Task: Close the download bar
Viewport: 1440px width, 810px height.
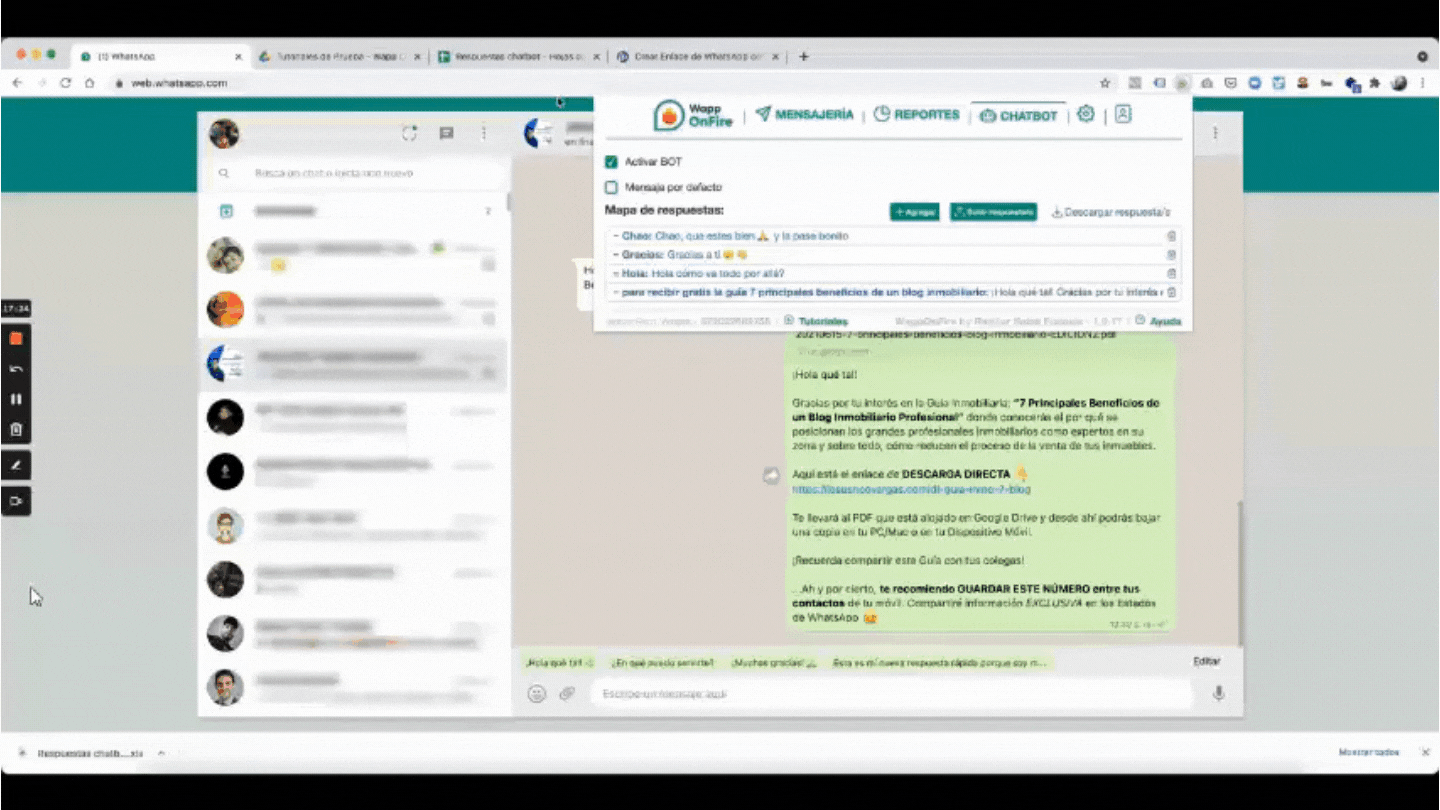Action: pyautogui.click(x=1425, y=752)
